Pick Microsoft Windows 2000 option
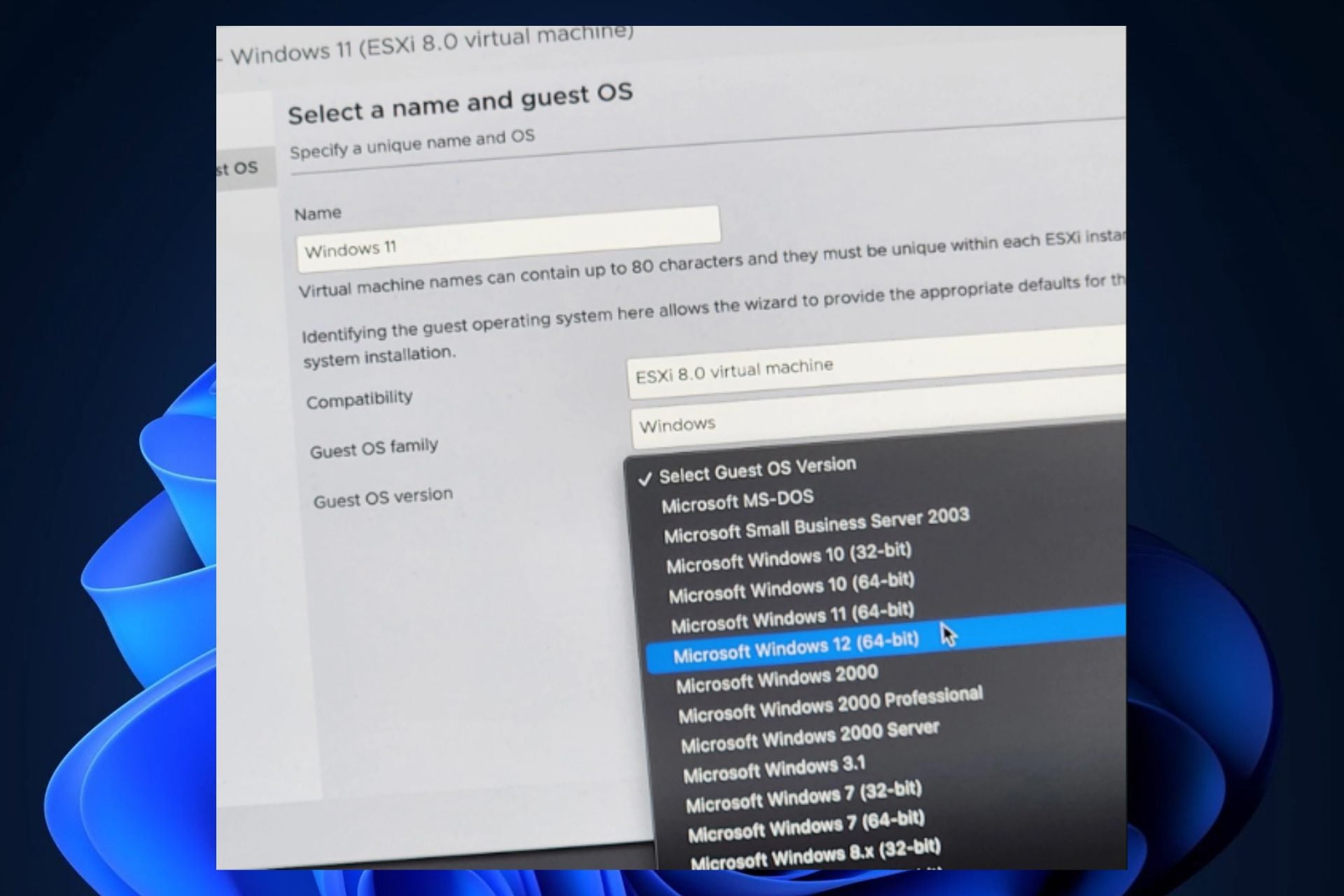Image resolution: width=1344 pixels, height=896 pixels. 776,678
